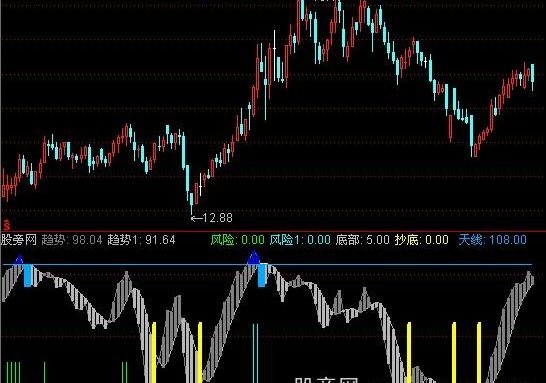Viewport: 546px width, 383px height.
Task: Click the second light-blue risk bar
Action: click(262, 275)
